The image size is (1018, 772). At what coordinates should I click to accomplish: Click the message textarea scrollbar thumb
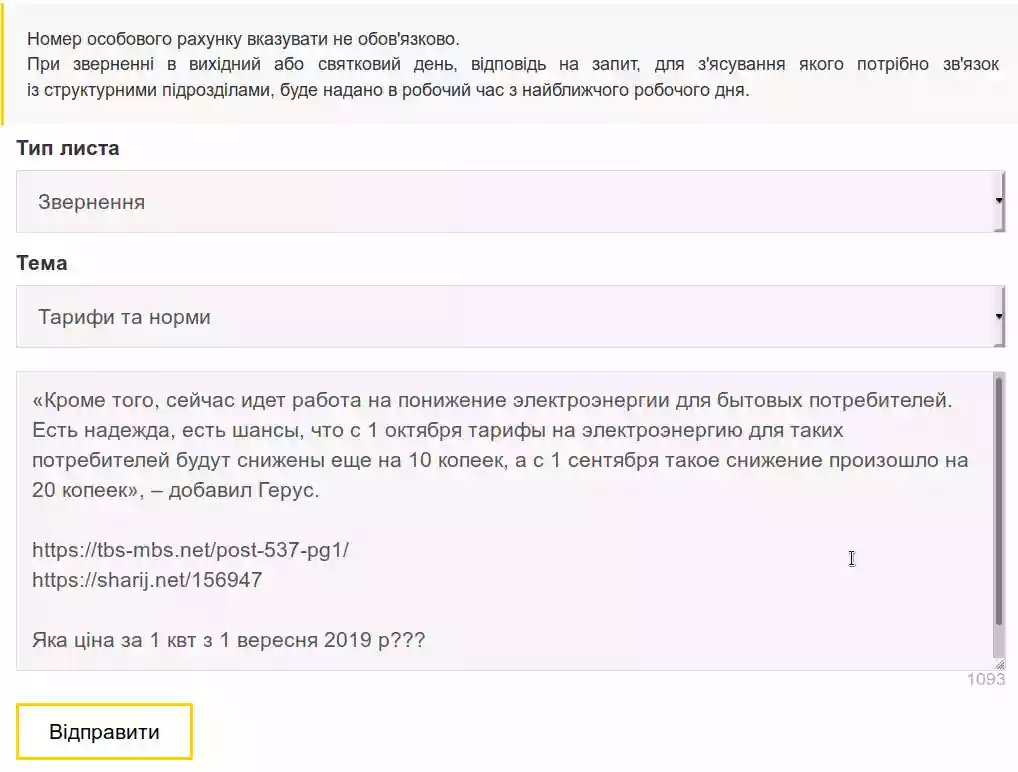tap(999, 503)
